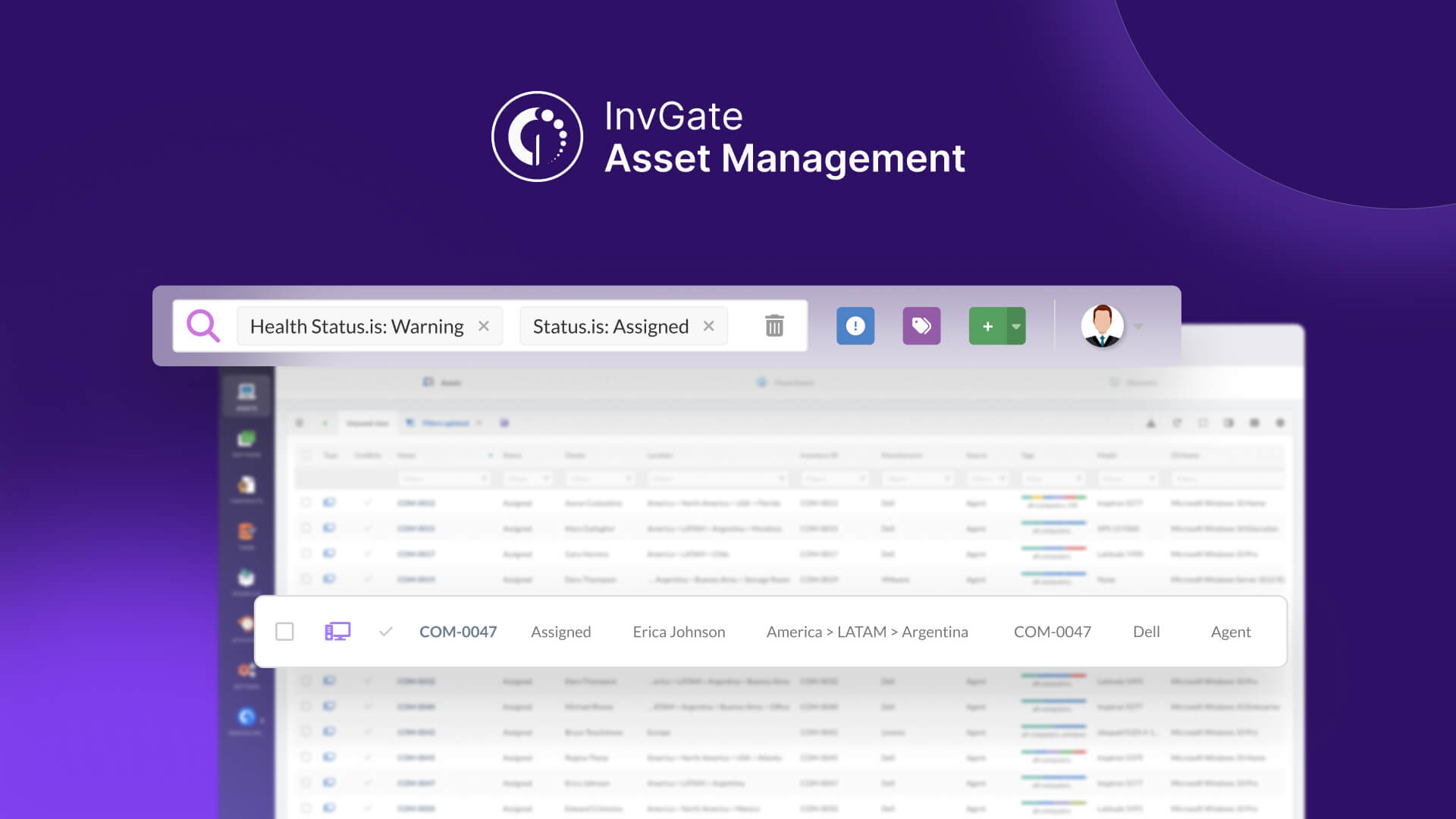Toggle the confirm checkmark beside COM-0047

pos(386,631)
